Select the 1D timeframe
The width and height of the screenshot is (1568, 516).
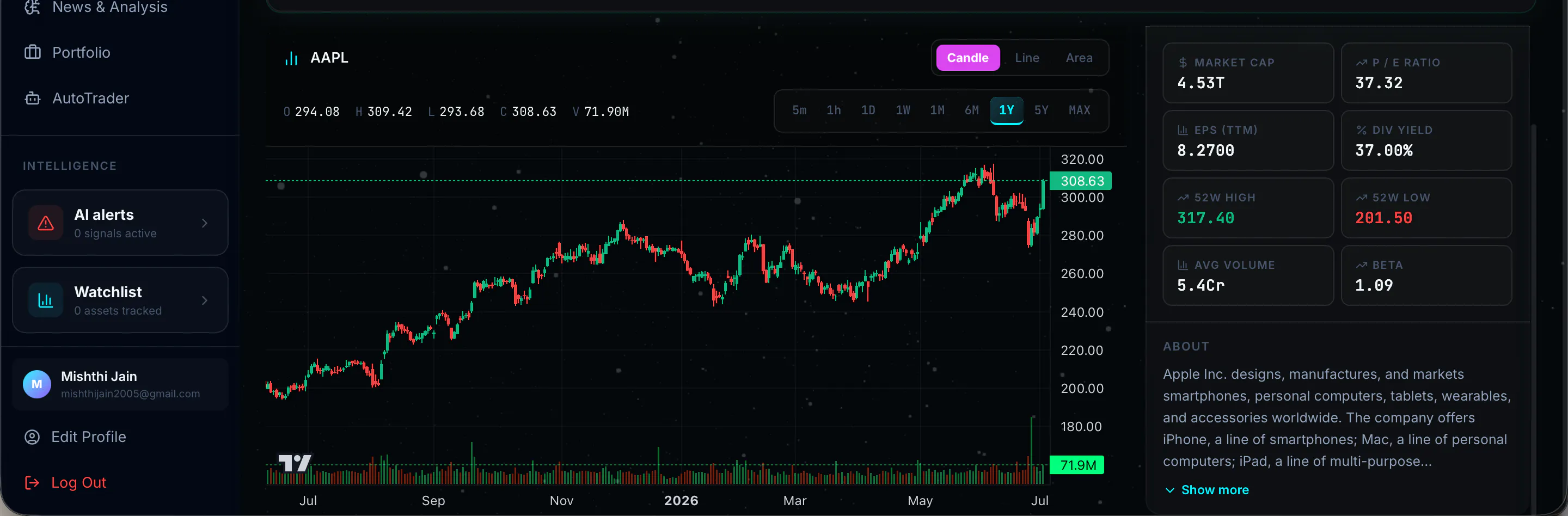868,110
